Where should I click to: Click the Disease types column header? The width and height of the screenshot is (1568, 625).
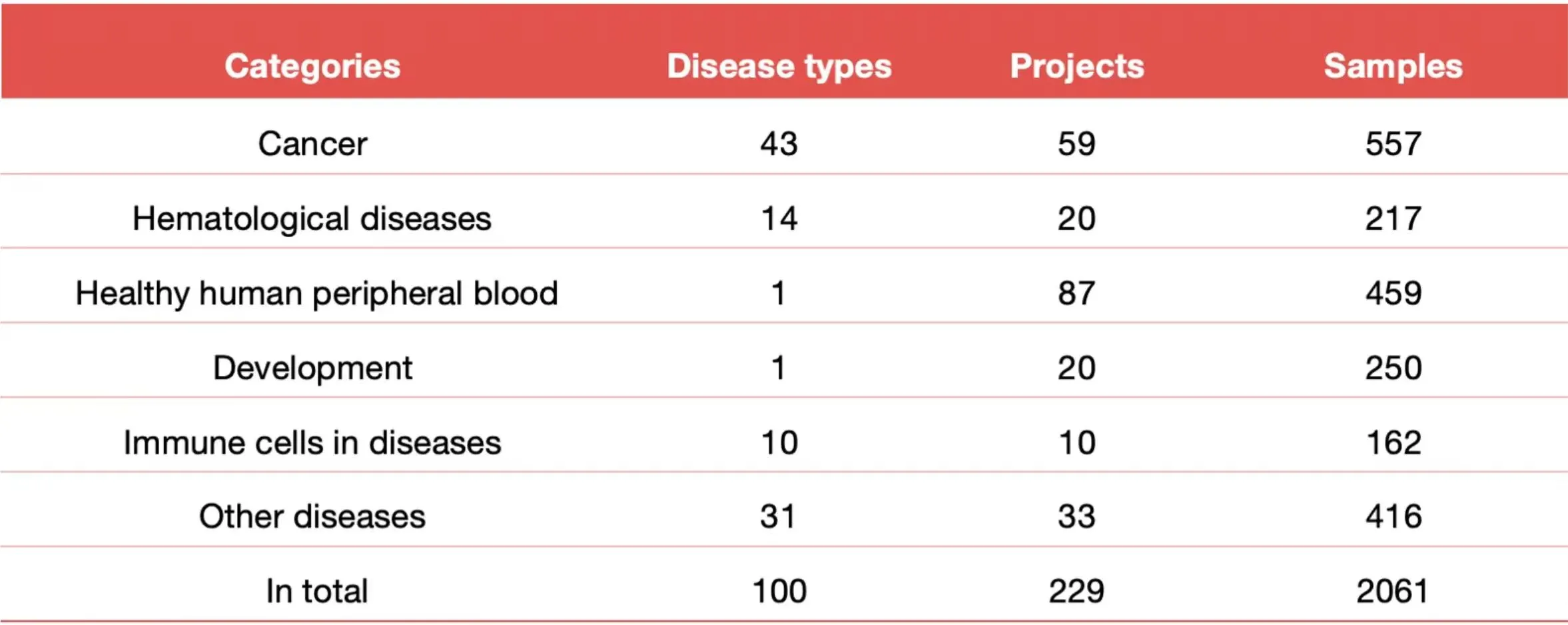779,66
